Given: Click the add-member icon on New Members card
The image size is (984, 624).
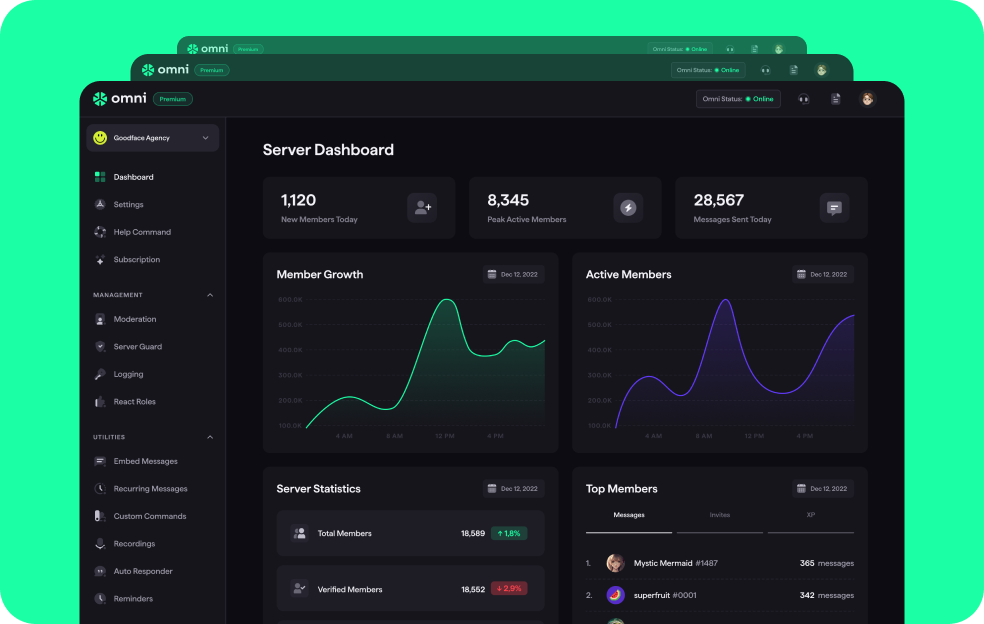Looking at the screenshot, I should [422, 207].
